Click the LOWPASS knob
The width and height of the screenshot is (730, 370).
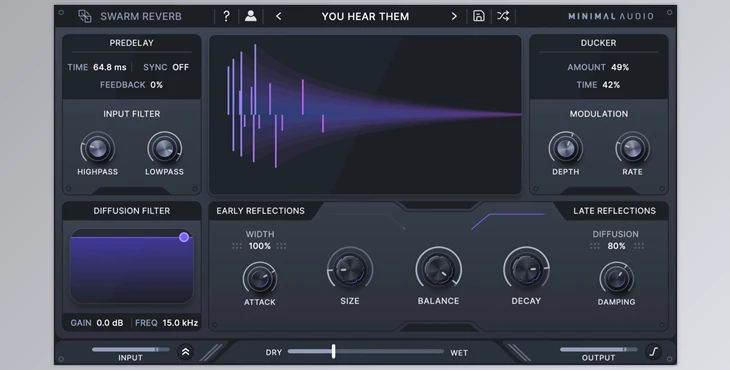pyautogui.click(x=164, y=149)
